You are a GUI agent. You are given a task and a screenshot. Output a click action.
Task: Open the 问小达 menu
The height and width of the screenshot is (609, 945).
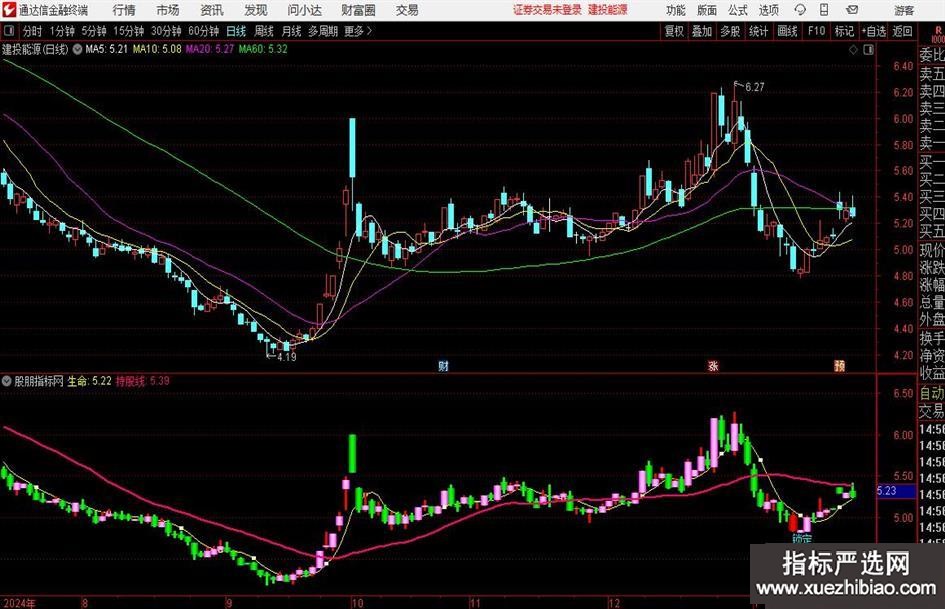pyautogui.click(x=304, y=10)
